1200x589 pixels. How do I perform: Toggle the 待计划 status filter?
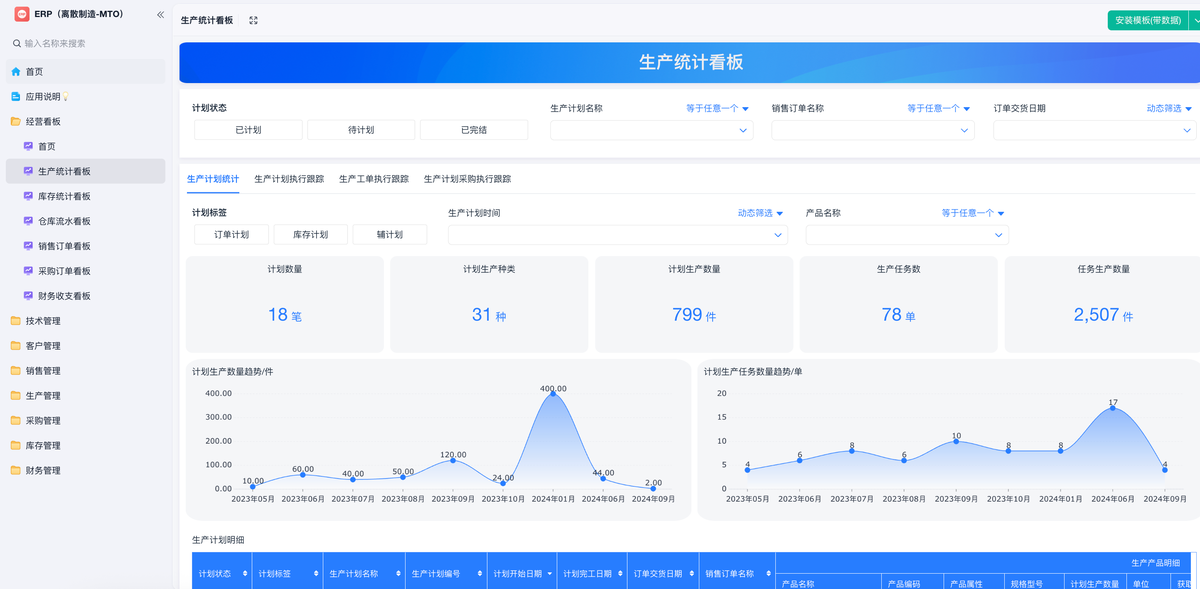click(361, 130)
